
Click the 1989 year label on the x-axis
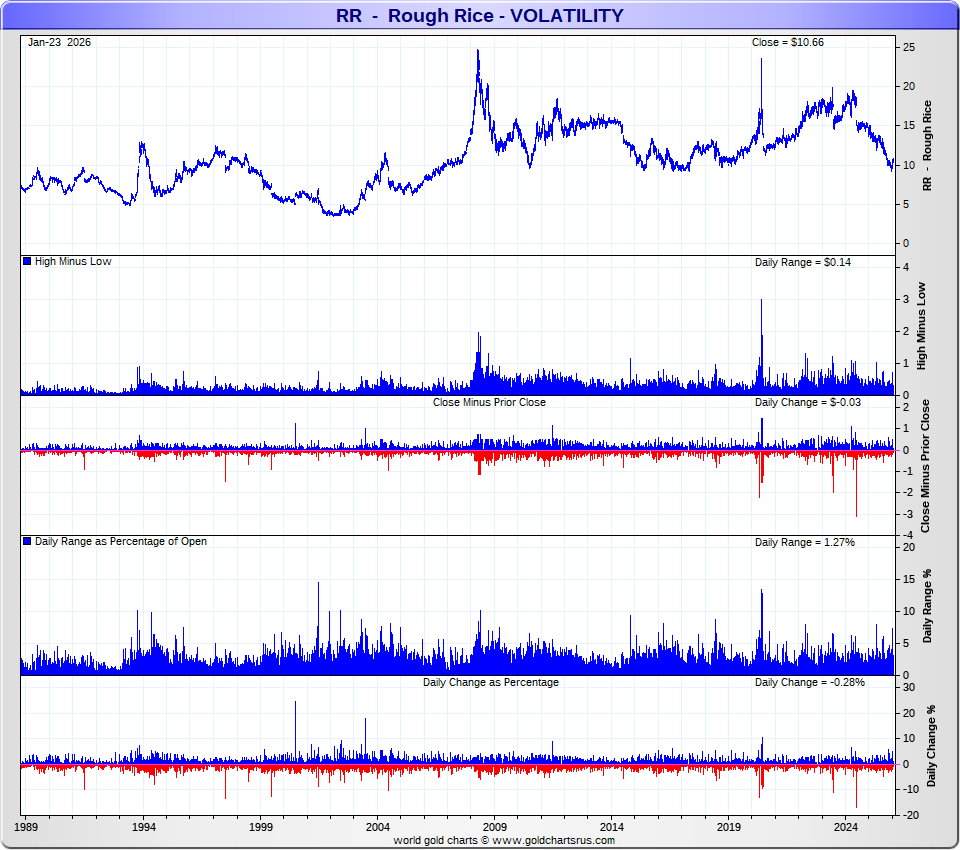26,828
